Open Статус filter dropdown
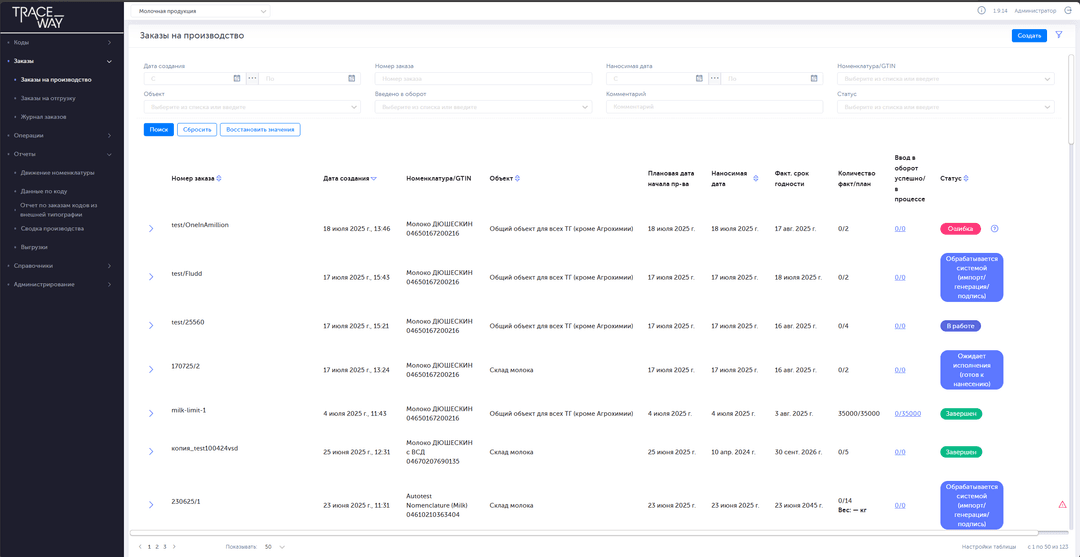The height and width of the screenshot is (557, 1080). point(945,107)
